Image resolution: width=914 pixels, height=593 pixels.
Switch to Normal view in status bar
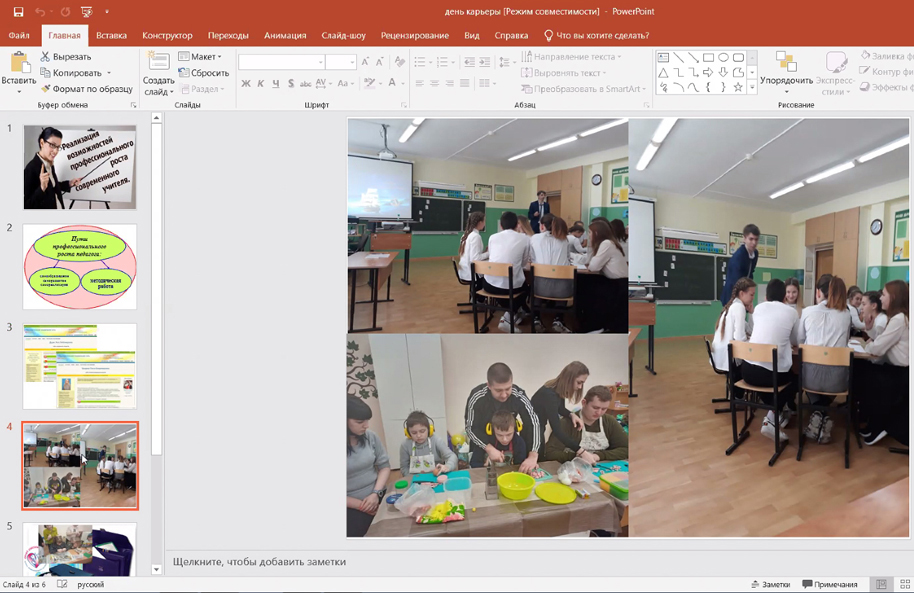point(881,584)
